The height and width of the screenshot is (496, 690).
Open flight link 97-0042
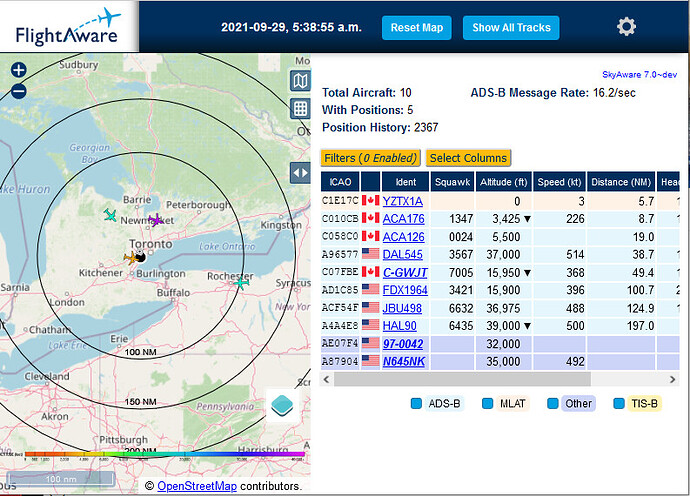(x=403, y=344)
